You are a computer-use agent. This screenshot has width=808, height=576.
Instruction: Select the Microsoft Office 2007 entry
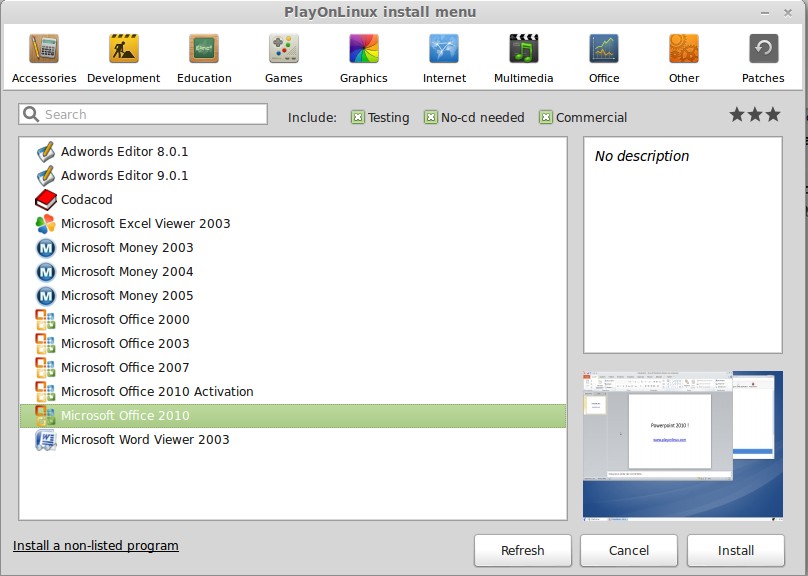click(x=293, y=367)
